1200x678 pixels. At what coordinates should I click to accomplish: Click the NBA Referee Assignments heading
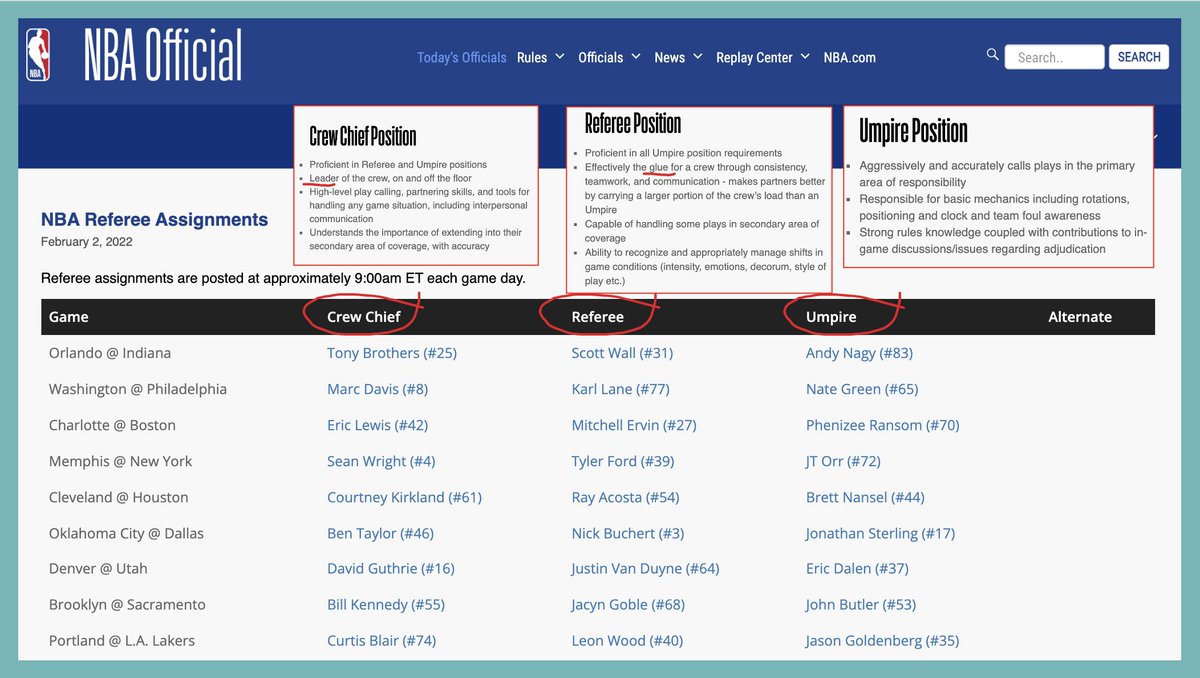(154, 220)
